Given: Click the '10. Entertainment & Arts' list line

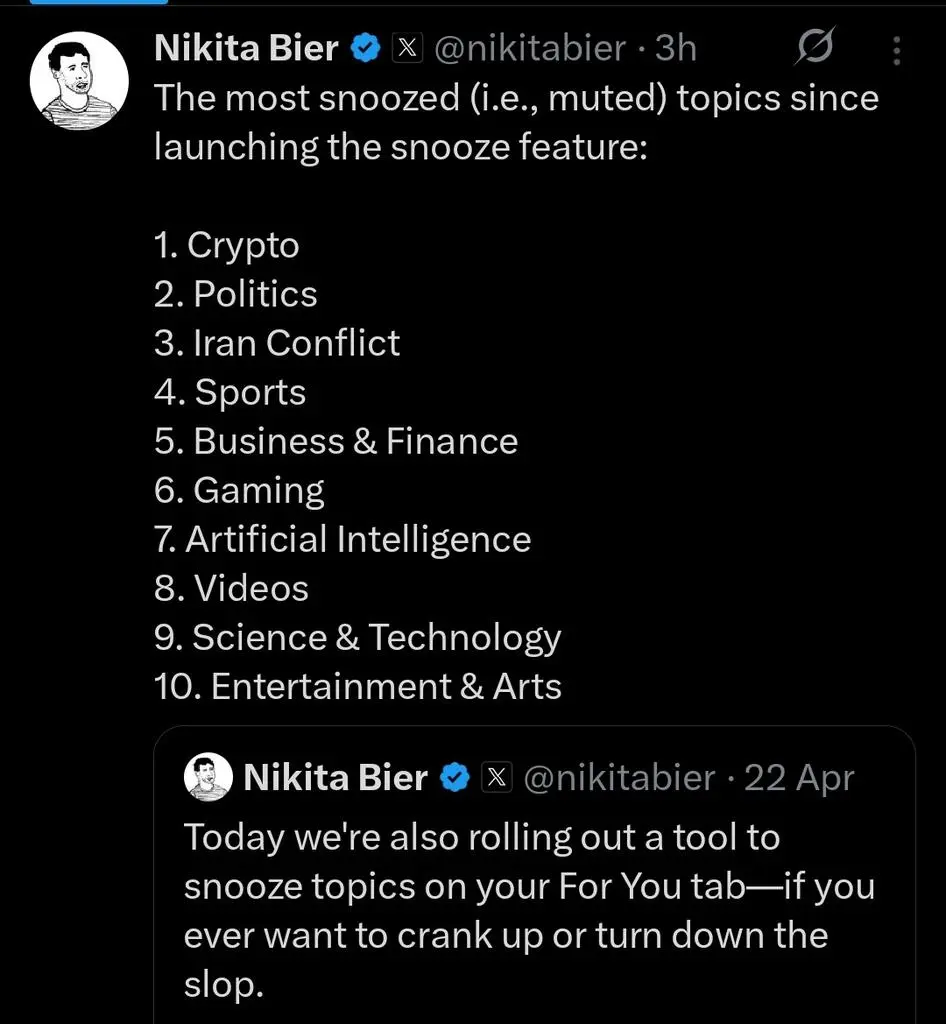Looking at the screenshot, I should [x=358, y=686].
